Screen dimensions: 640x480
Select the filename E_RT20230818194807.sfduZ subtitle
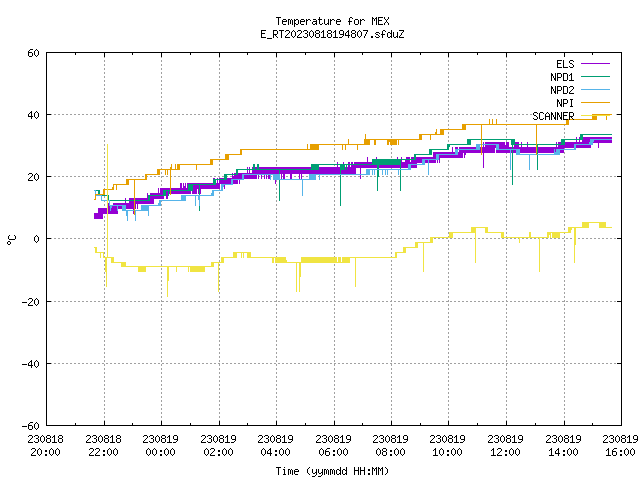click(x=332, y=34)
